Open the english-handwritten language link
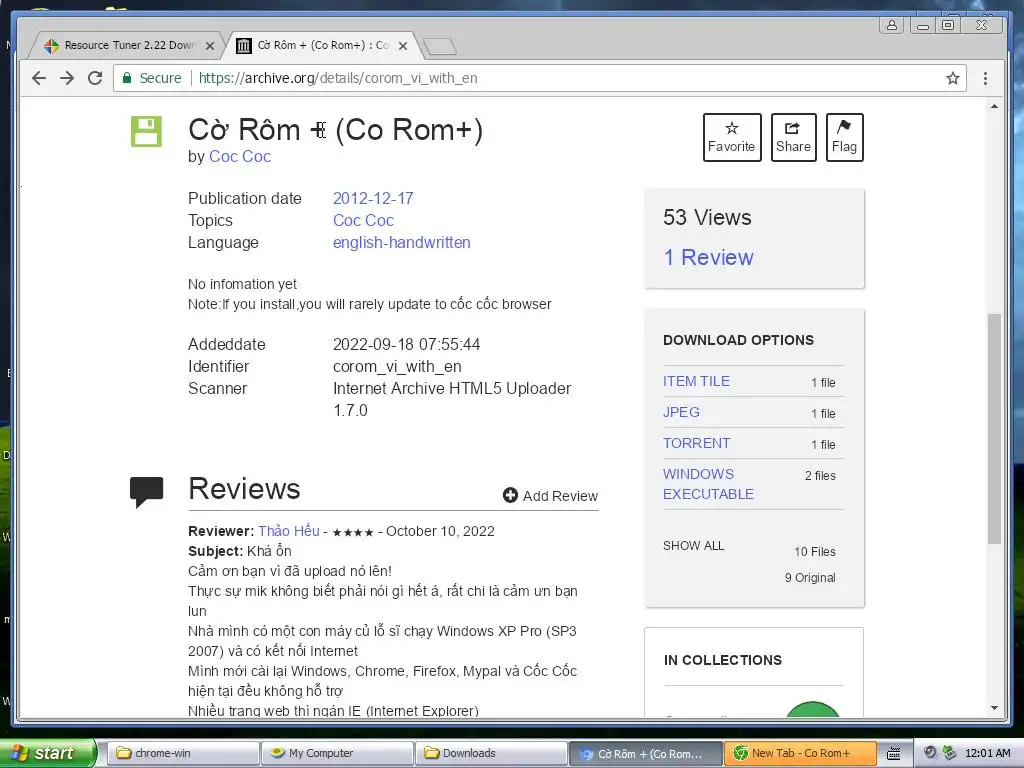The image size is (1024, 768). (x=402, y=242)
